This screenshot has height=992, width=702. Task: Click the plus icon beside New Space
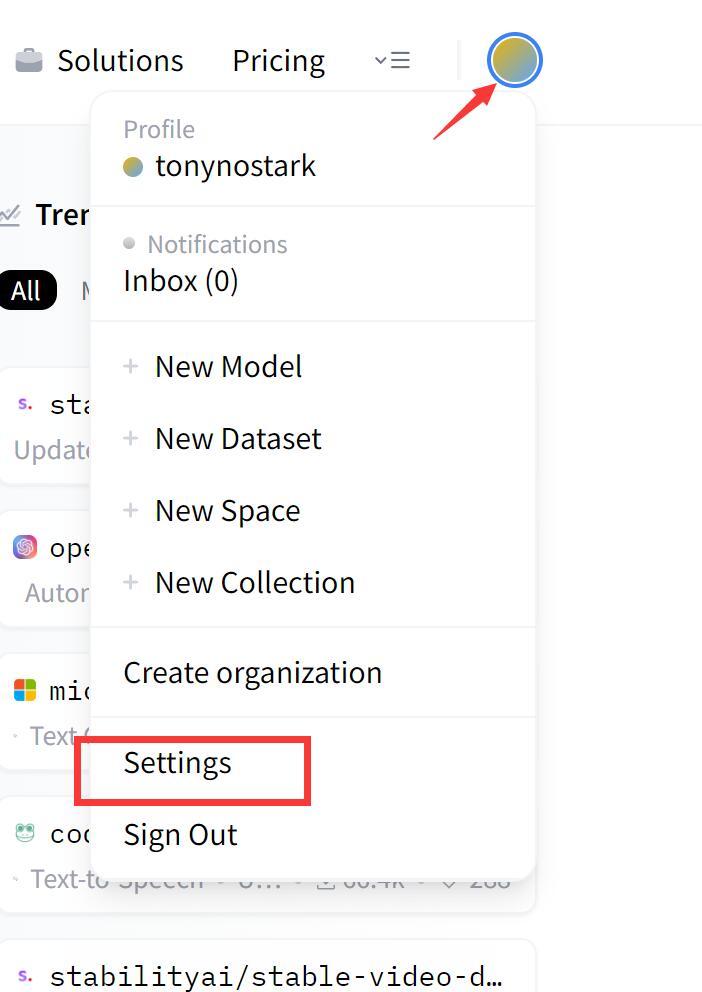[130, 511]
